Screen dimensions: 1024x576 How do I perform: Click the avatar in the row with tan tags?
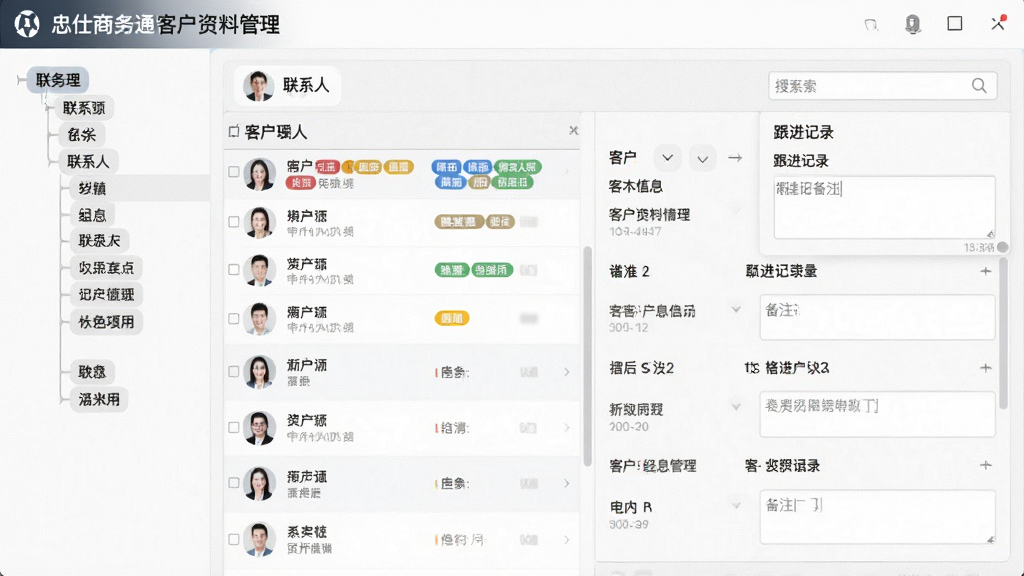coord(259,222)
